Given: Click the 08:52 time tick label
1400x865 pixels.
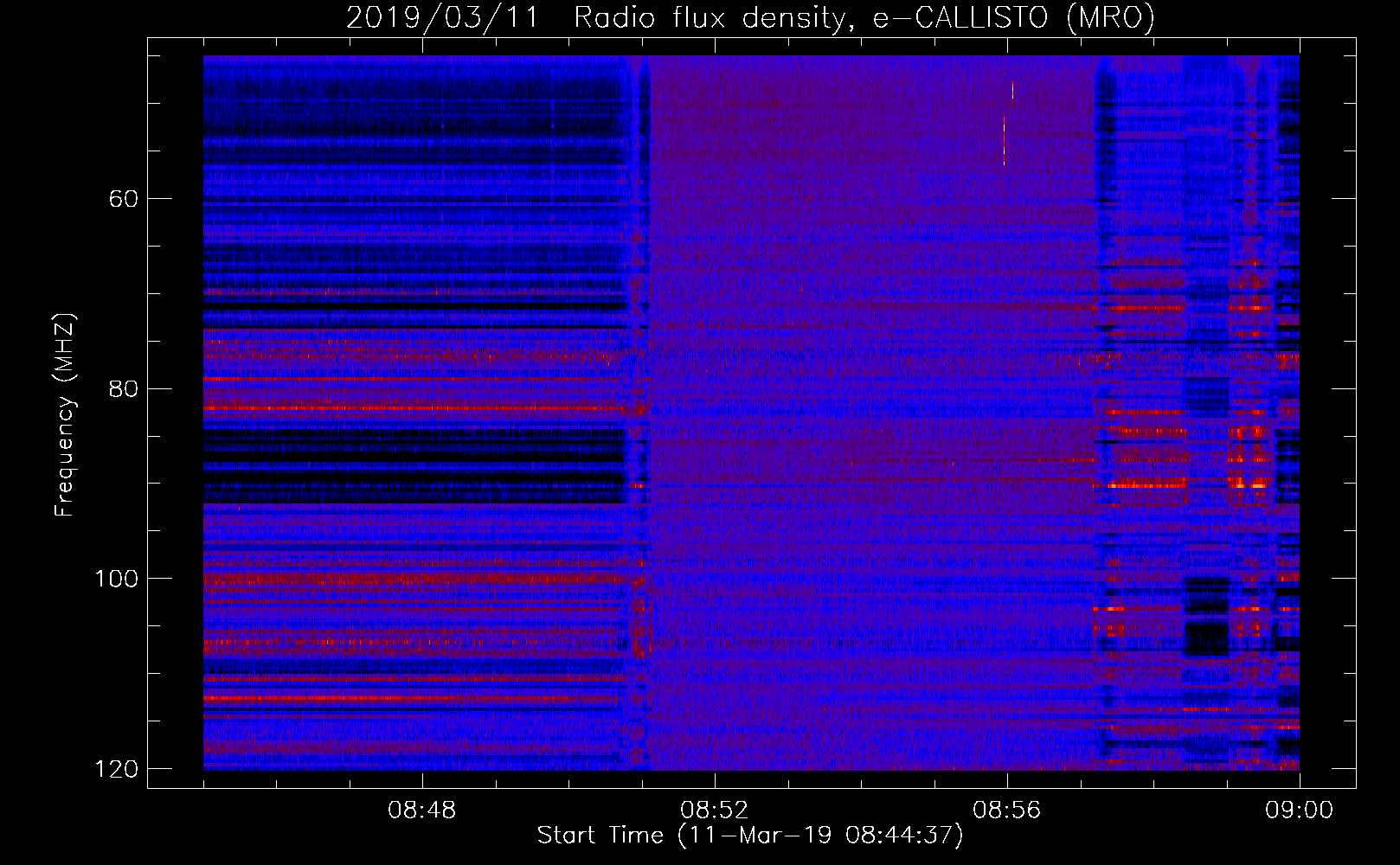Looking at the screenshot, I should [x=715, y=811].
